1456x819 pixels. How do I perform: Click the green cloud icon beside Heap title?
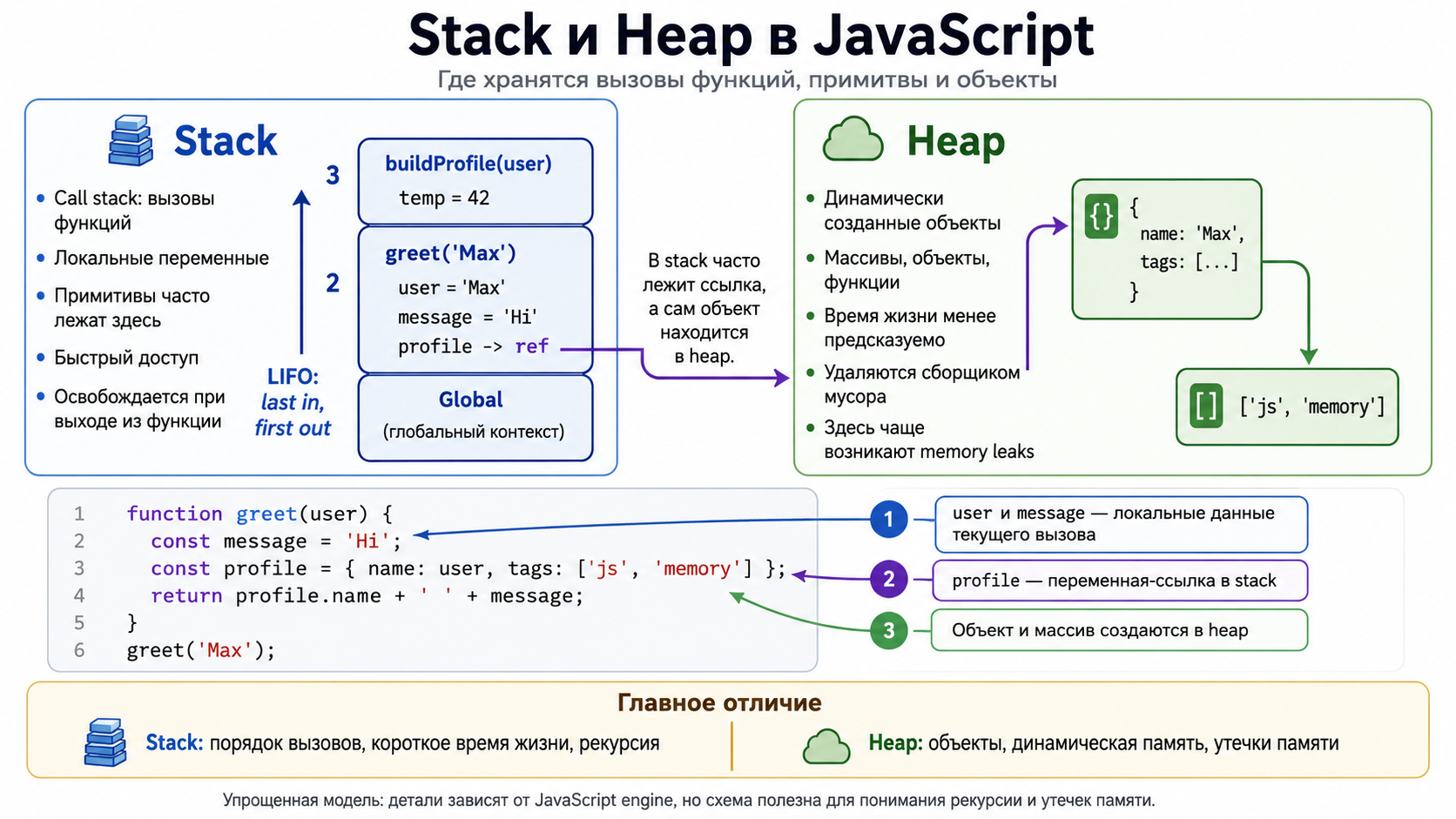click(853, 139)
